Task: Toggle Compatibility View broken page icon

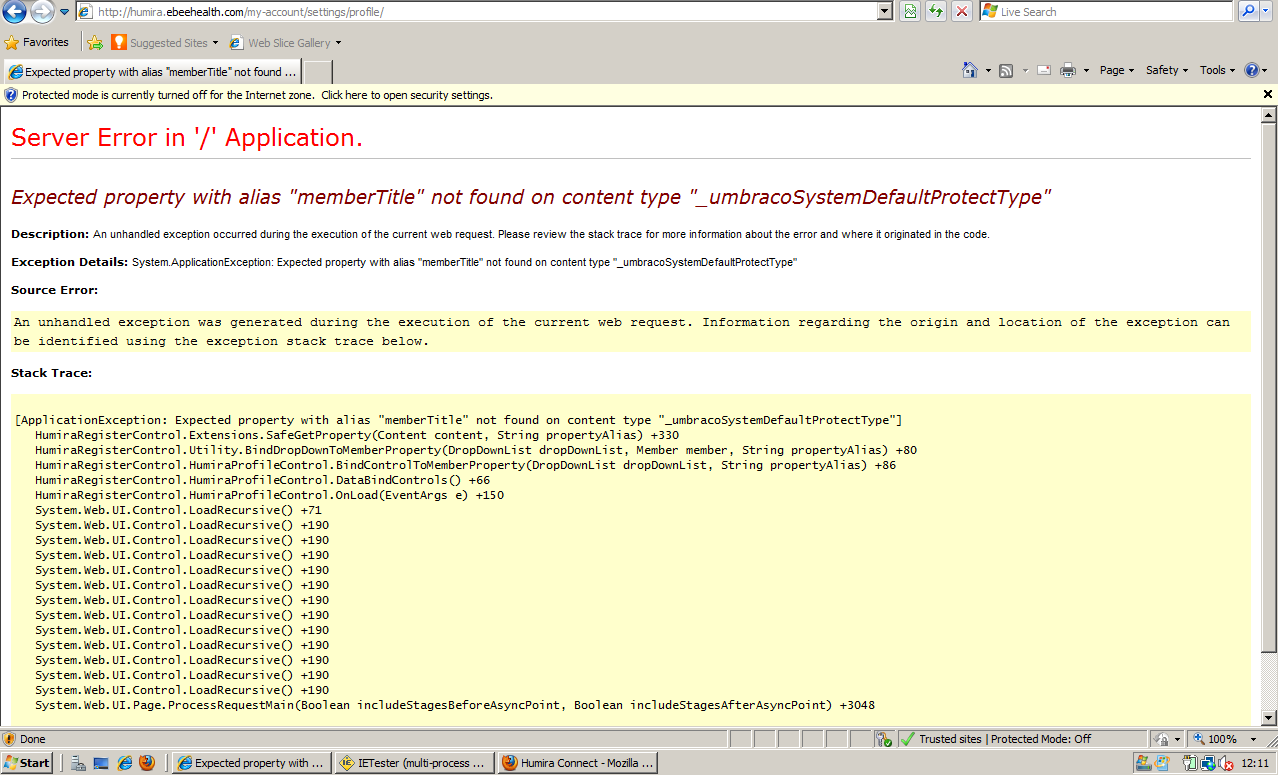Action: point(911,12)
